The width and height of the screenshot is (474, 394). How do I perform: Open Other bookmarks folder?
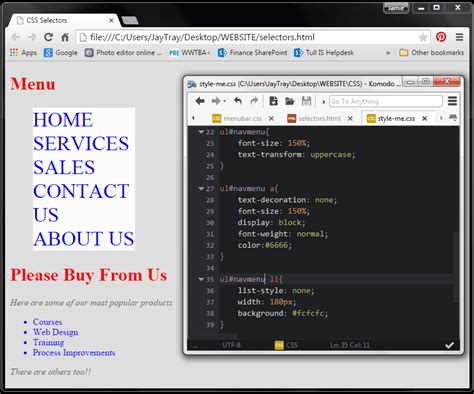[x=431, y=53]
